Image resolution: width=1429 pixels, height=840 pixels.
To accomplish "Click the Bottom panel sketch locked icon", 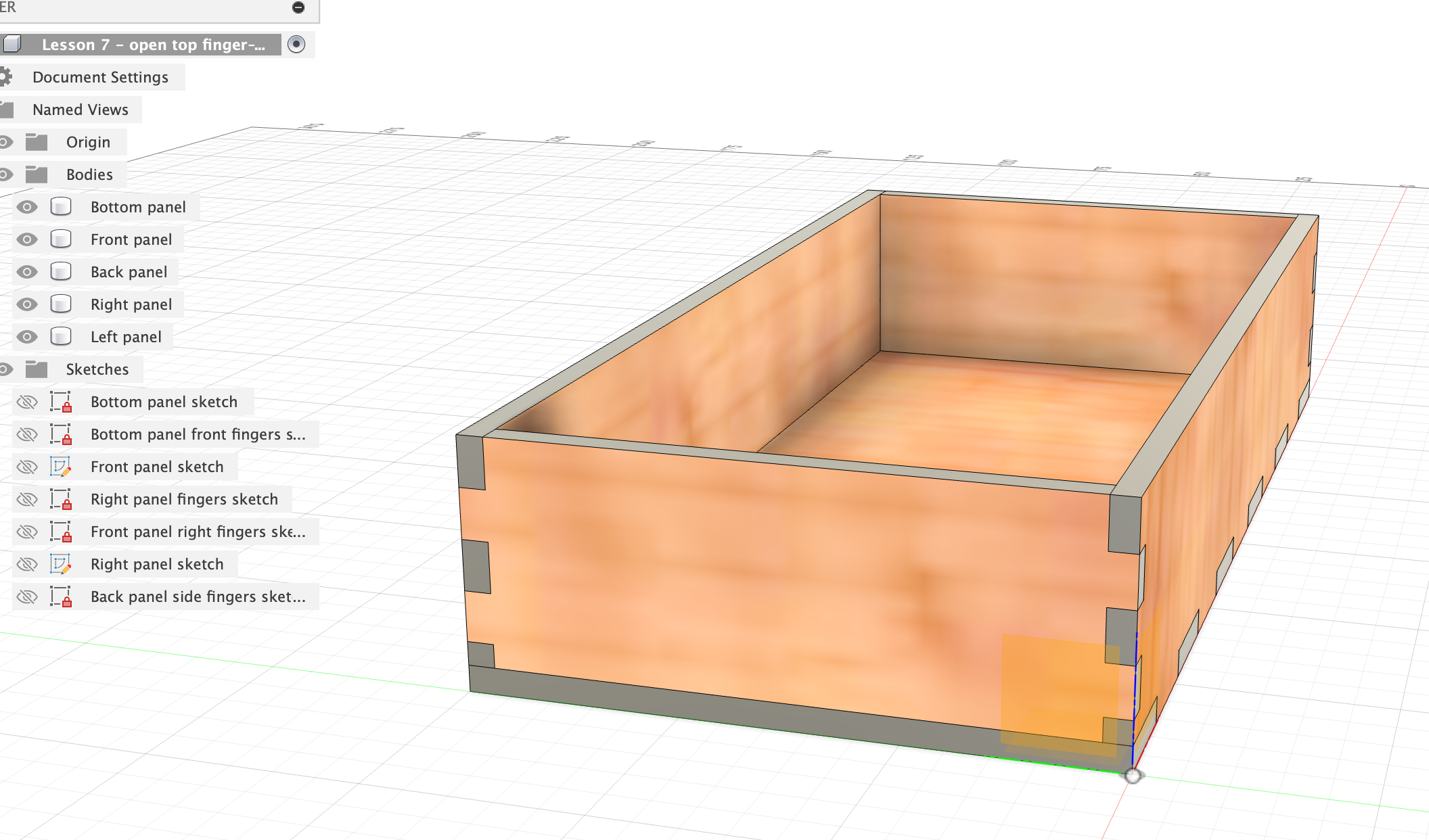I will click(61, 402).
